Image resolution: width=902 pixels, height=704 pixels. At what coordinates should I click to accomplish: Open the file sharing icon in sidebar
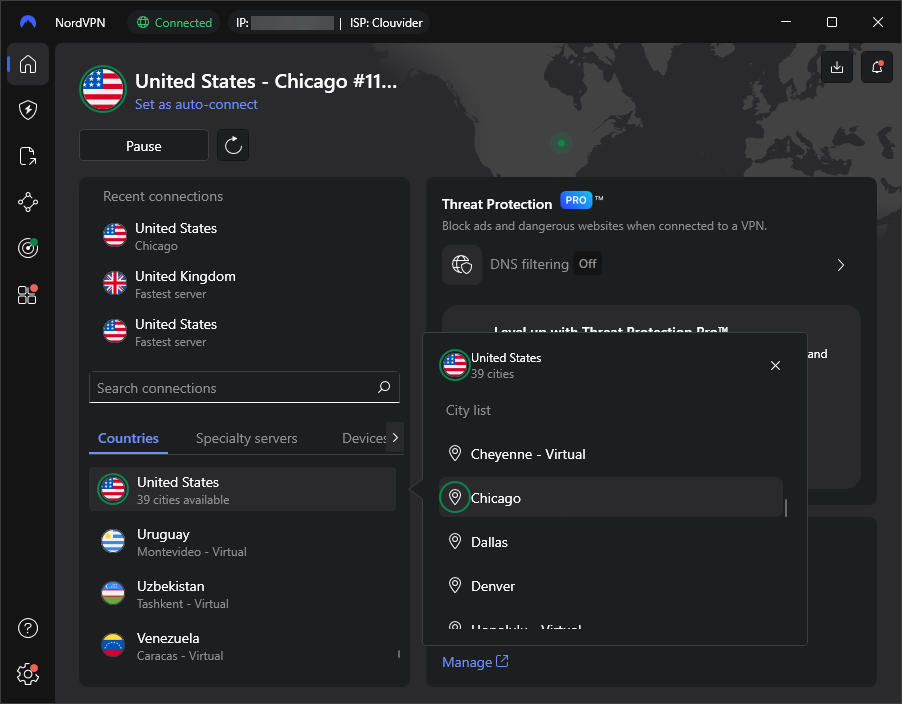tap(28, 156)
